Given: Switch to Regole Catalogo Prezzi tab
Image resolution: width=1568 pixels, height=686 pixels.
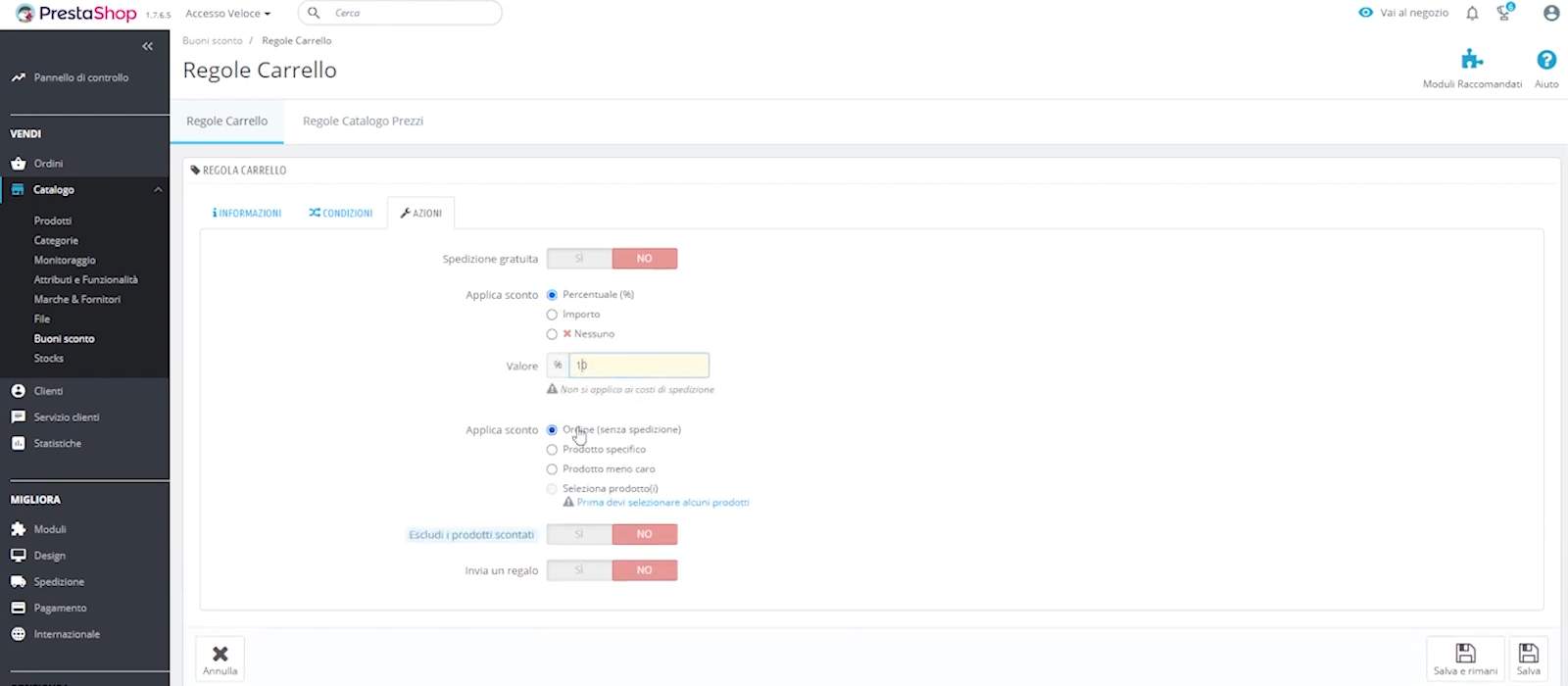Looking at the screenshot, I should click(x=363, y=122).
